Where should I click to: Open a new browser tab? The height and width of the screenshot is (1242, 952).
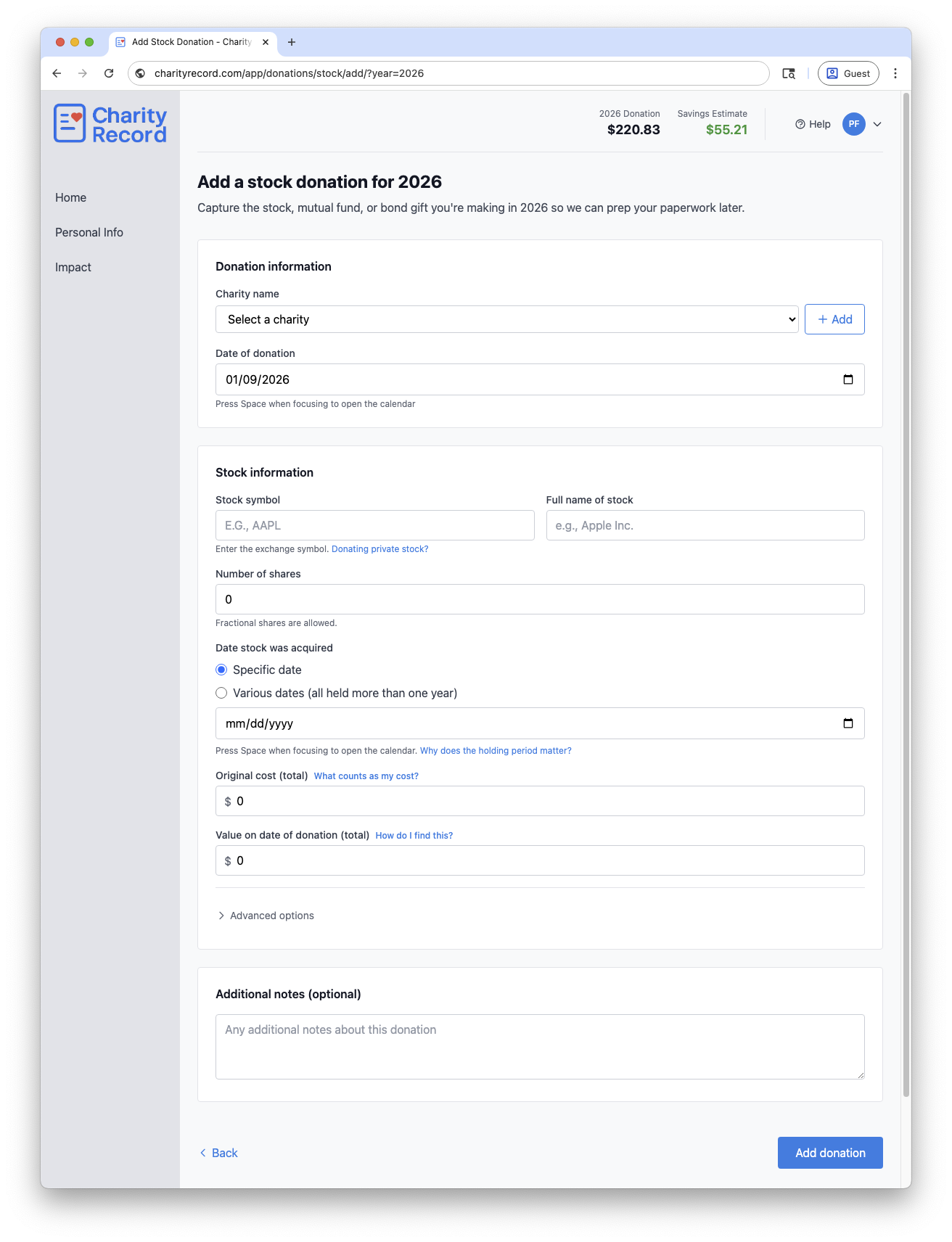click(292, 42)
